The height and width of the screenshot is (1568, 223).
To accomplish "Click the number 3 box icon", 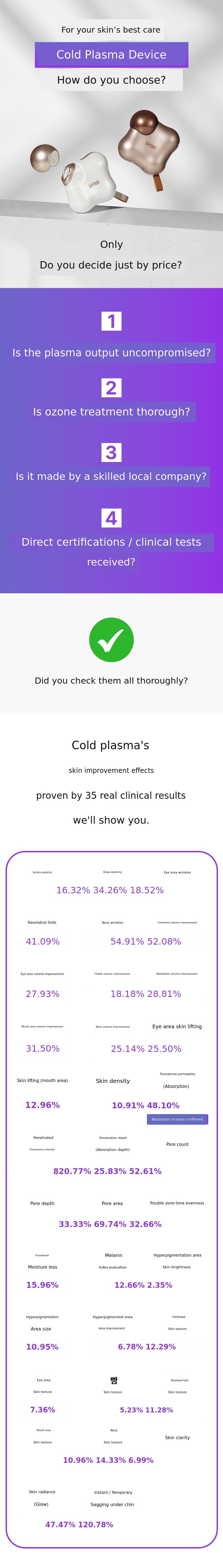I will 111,452.
